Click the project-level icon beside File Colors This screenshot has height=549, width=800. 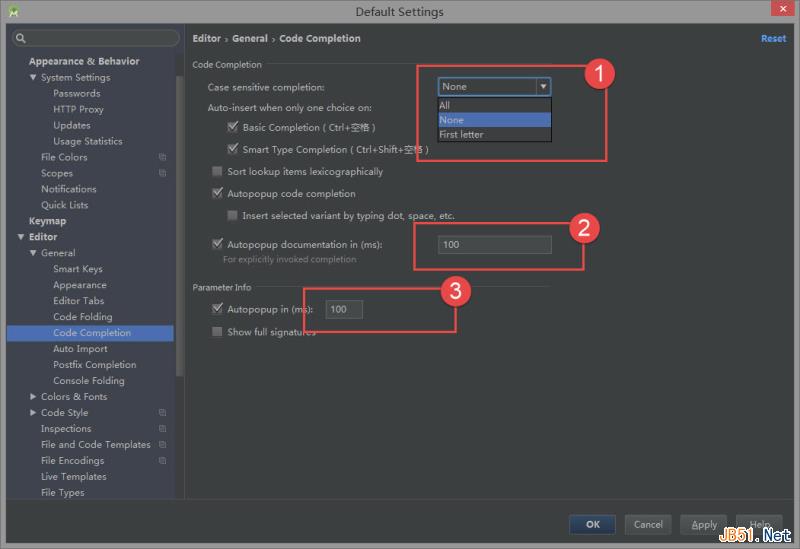click(x=162, y=157)
